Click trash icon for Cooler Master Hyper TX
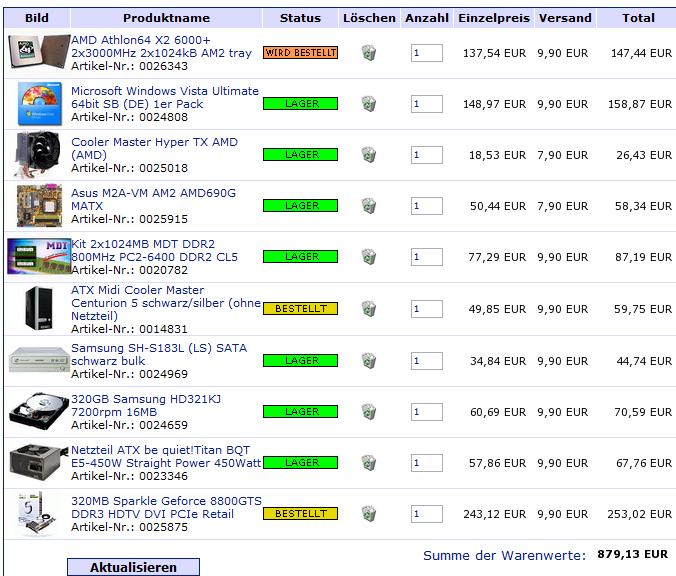Screen dimensions: 676x576 369,155
